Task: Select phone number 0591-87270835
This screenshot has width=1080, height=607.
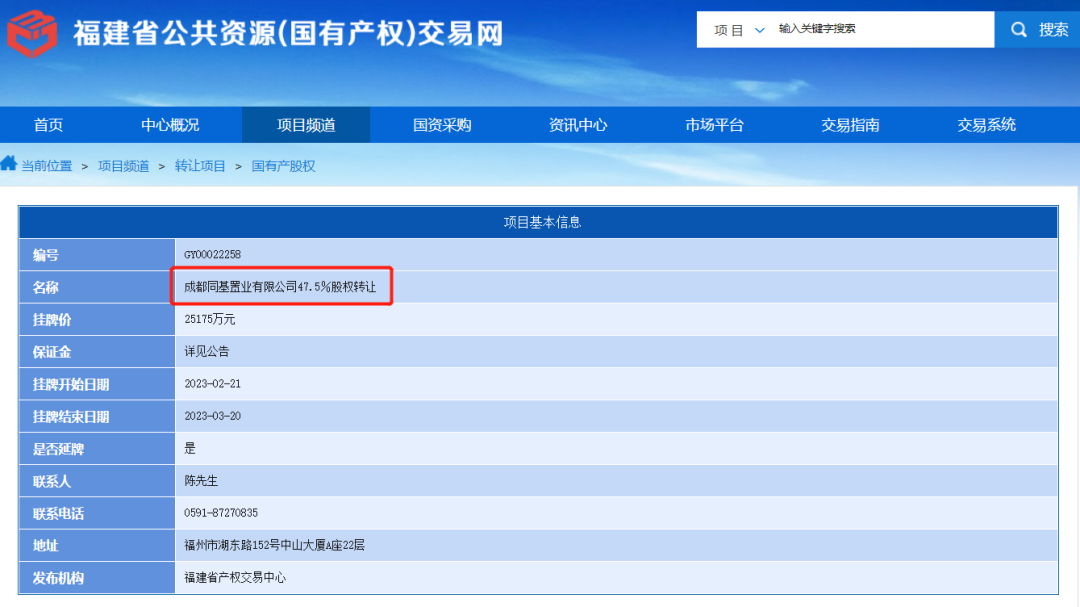Action: click(221, 513)
